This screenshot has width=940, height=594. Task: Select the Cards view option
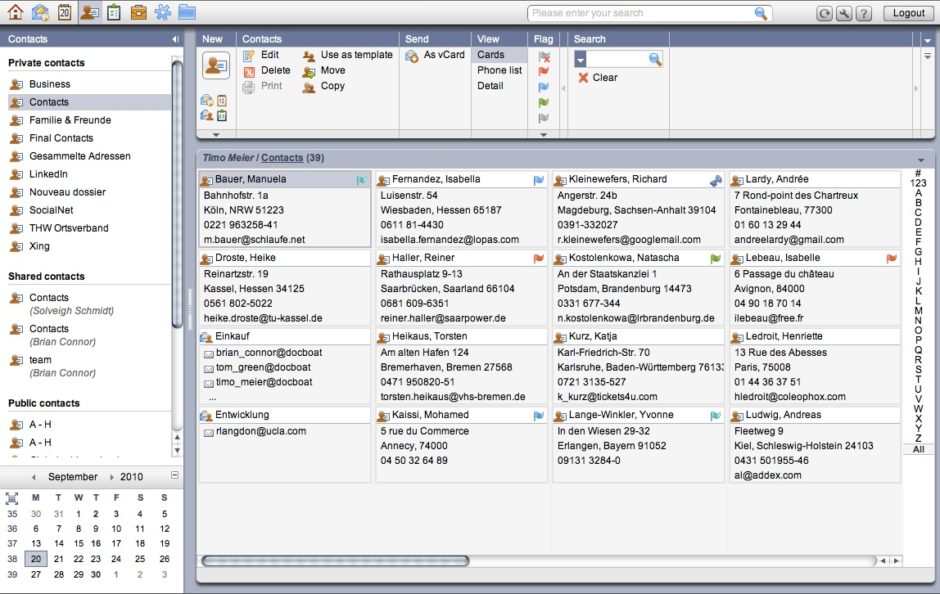coord(490,55)
